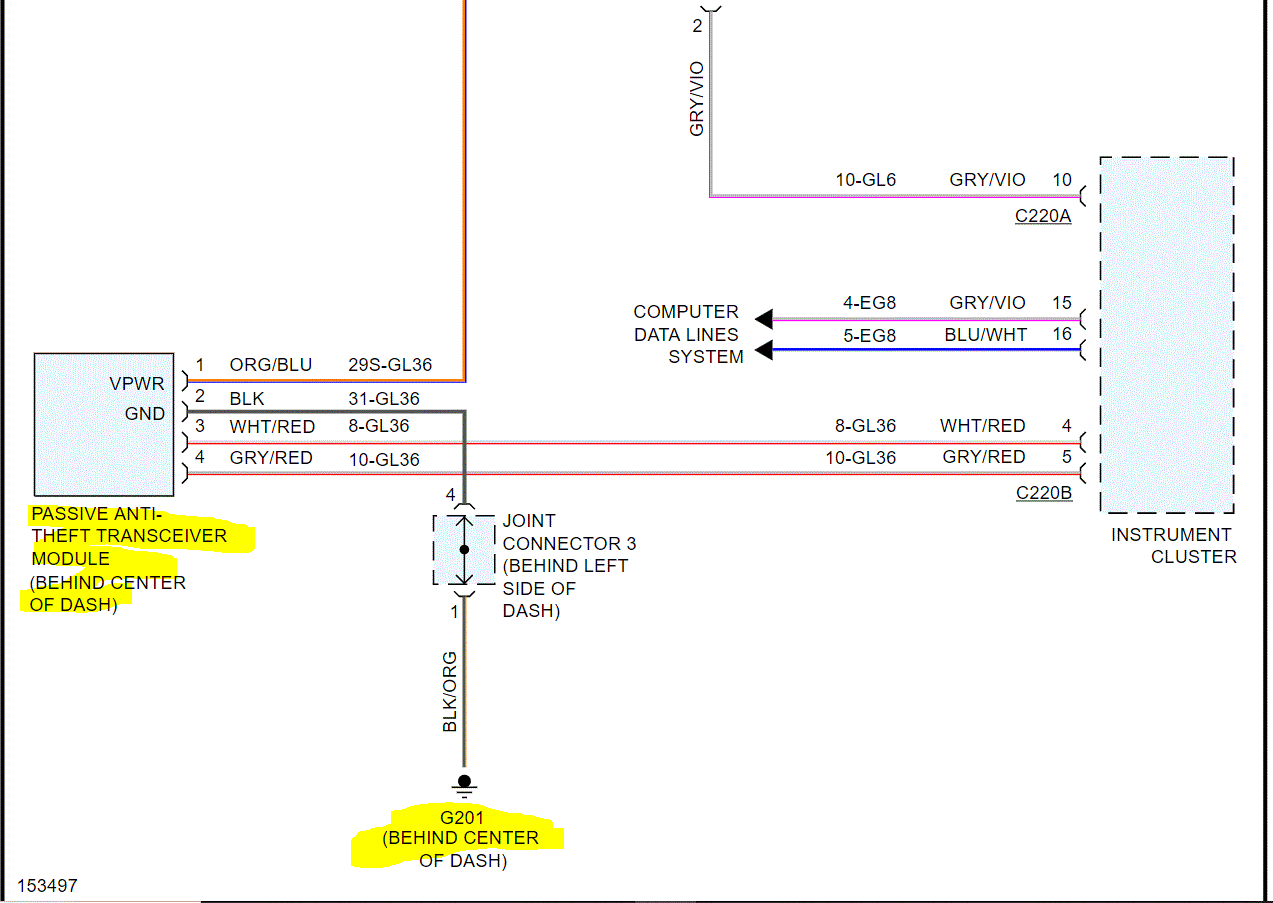
Task: Click the WHT/RED label at module pin 3
Action: tap(272, 427)
